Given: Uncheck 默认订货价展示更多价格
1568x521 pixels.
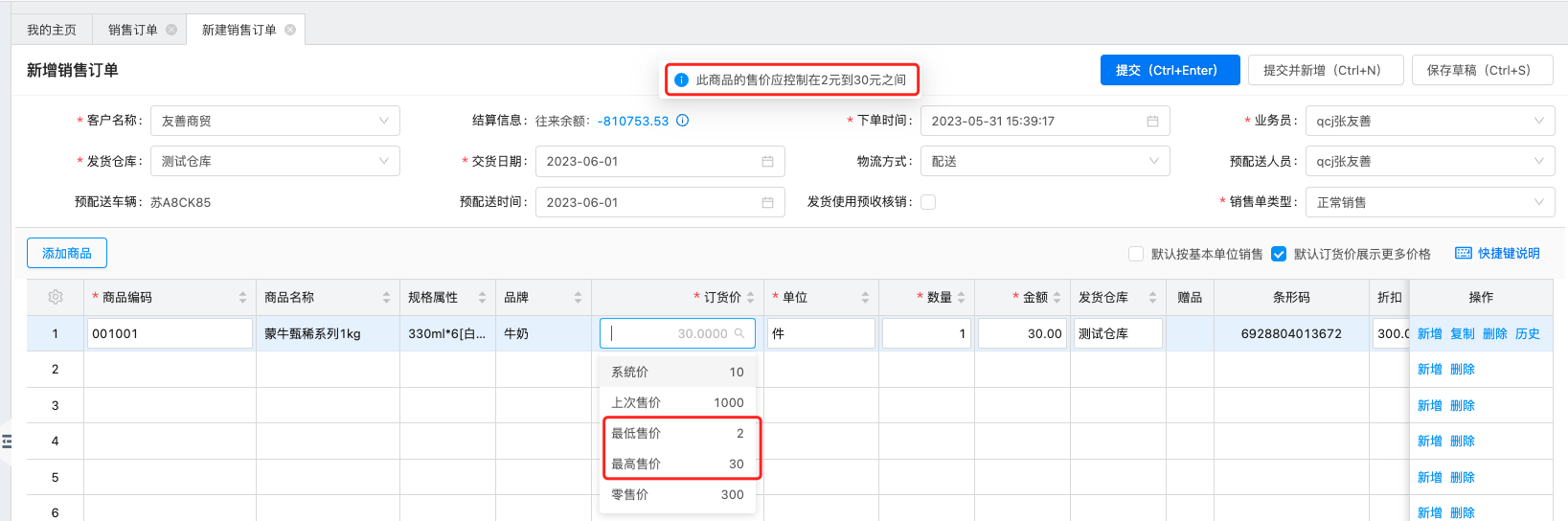Looking at the screenshot, I should click(x=1279, y=254).
